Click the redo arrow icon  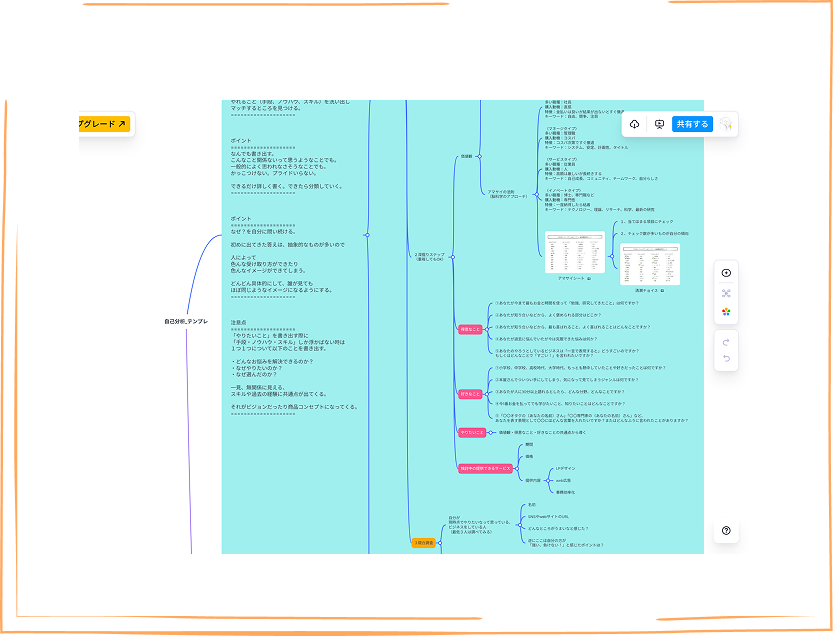pyautogui.click(x=726, y=341)
